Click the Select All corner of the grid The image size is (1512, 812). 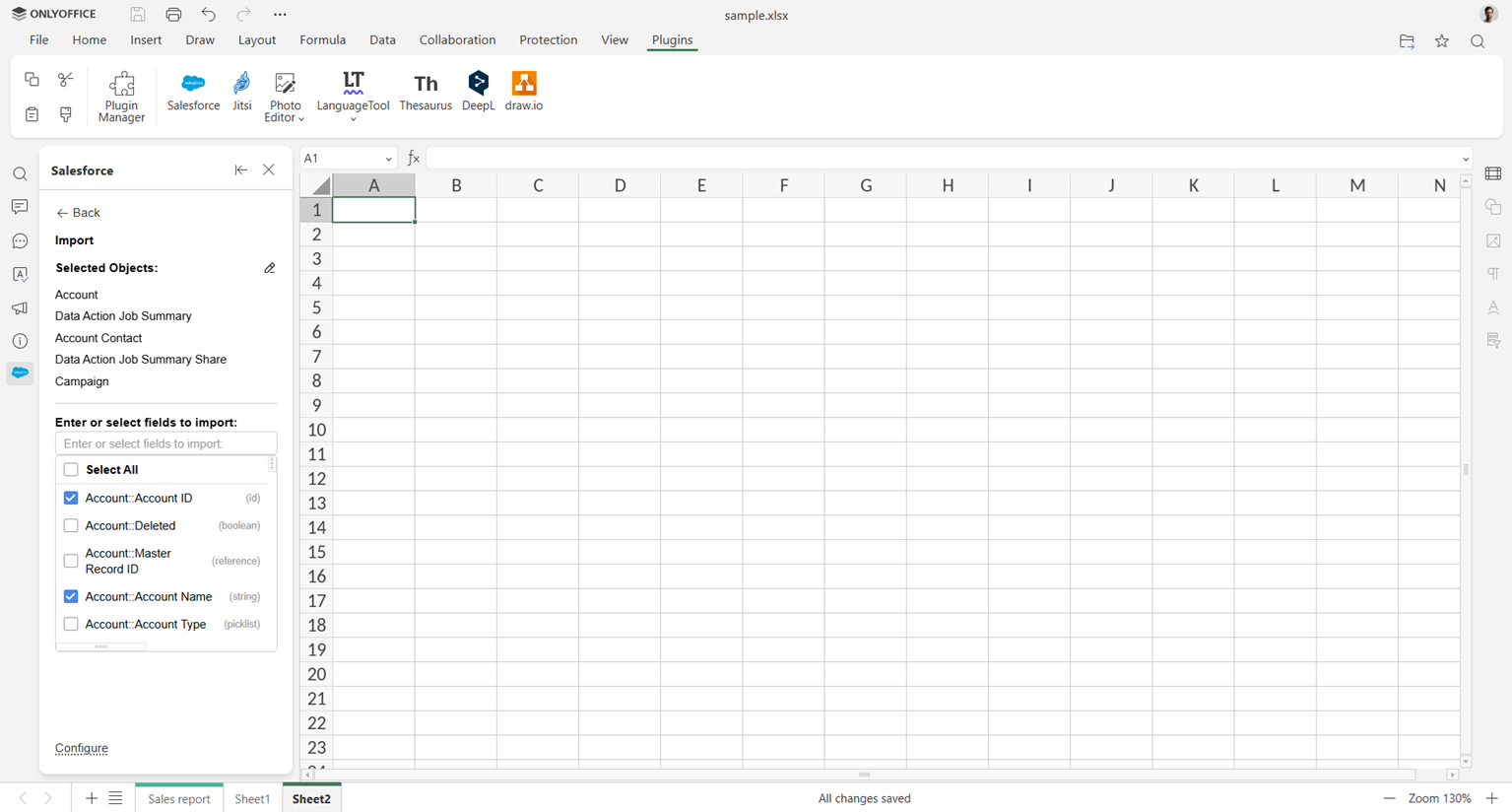(x=316, y=185)
